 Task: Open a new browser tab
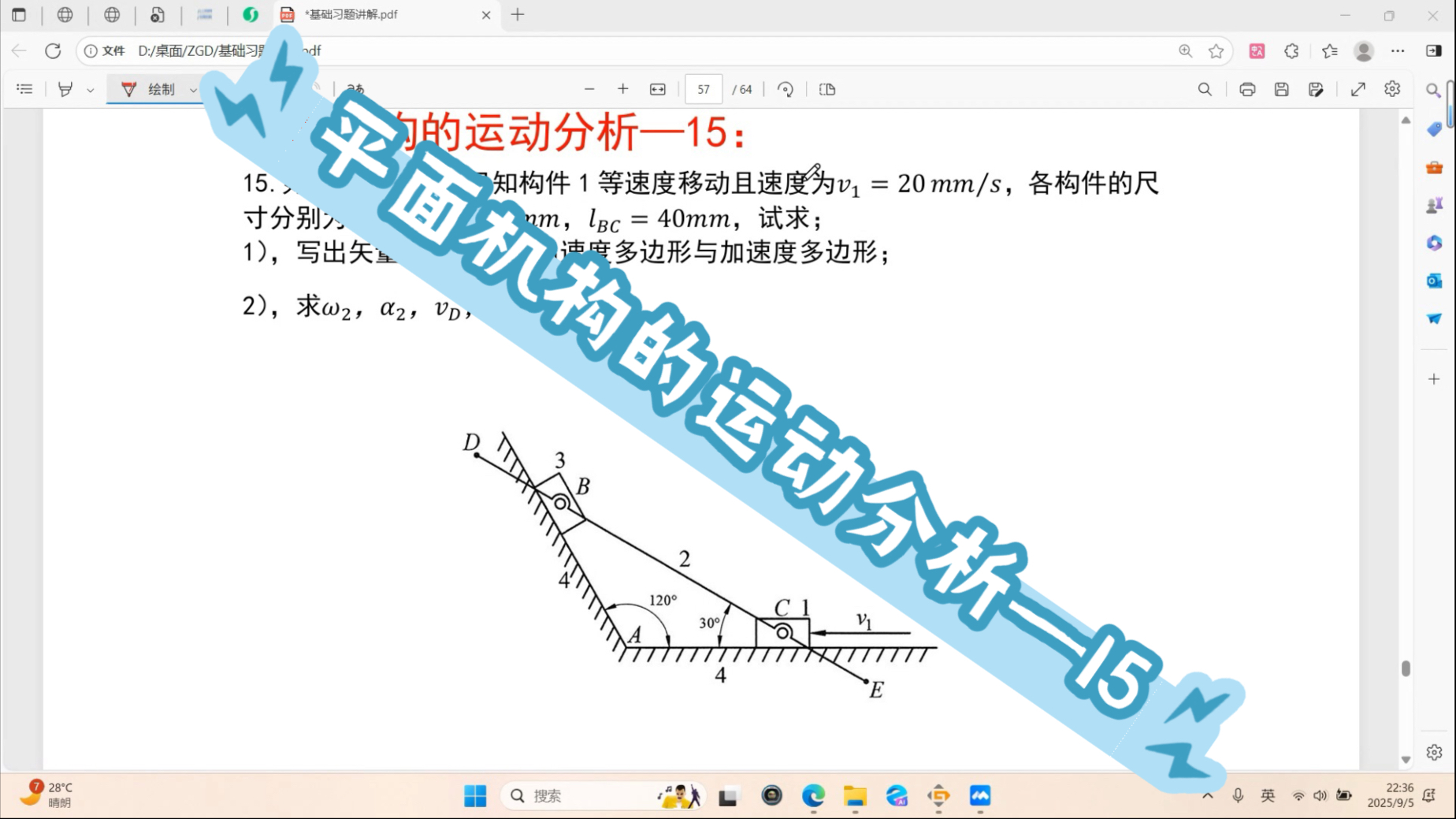coord(518,14)
